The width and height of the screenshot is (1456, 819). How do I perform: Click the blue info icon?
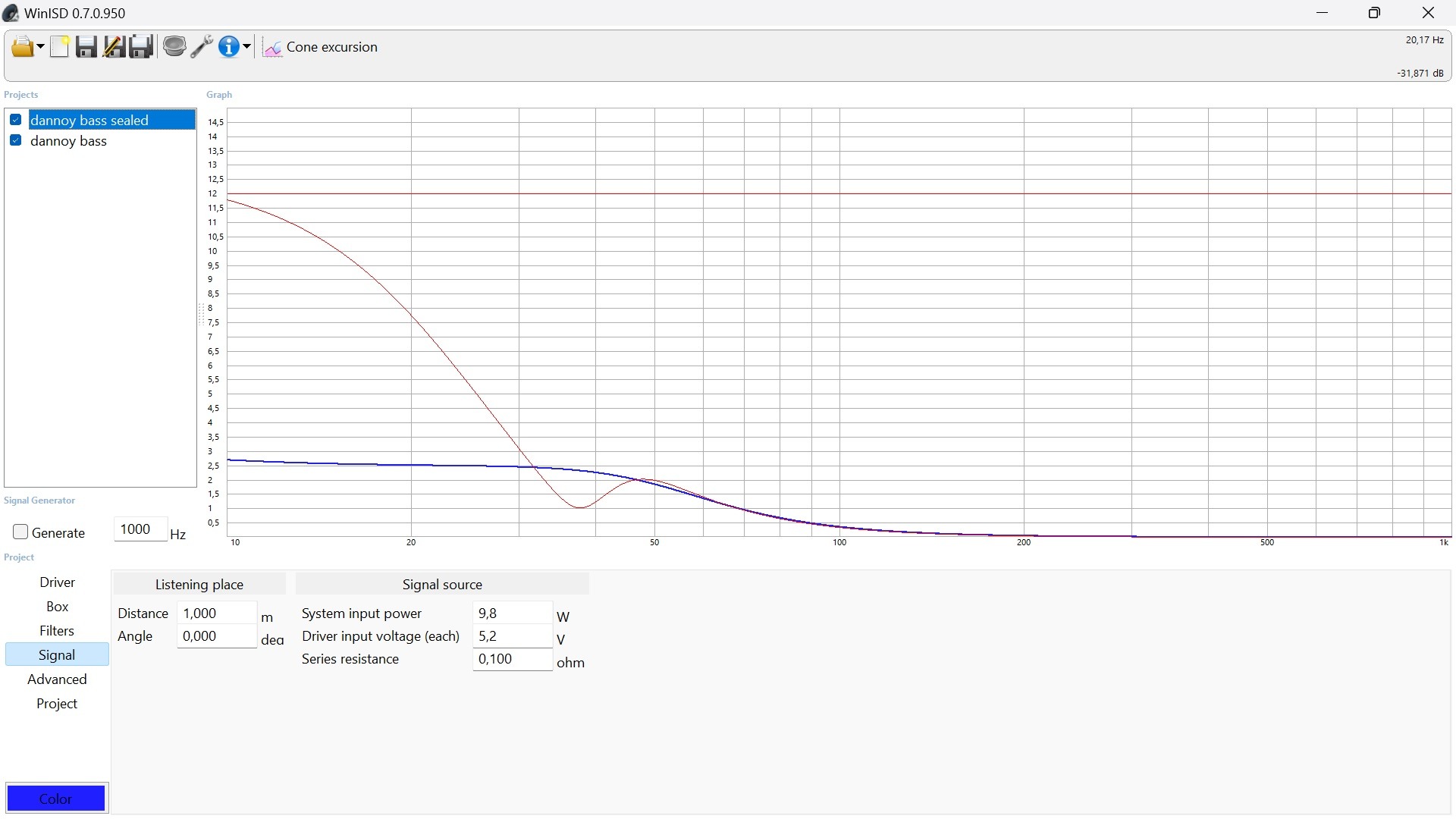point(229,47)
